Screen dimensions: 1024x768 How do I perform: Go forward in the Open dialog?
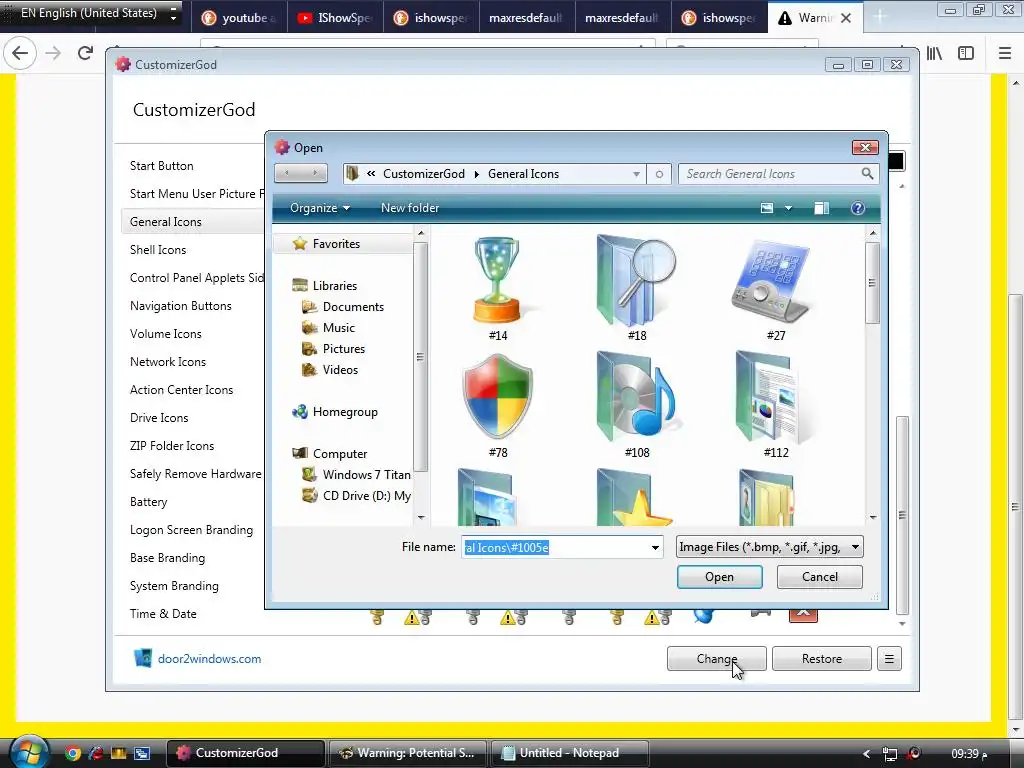click(315, 173)
